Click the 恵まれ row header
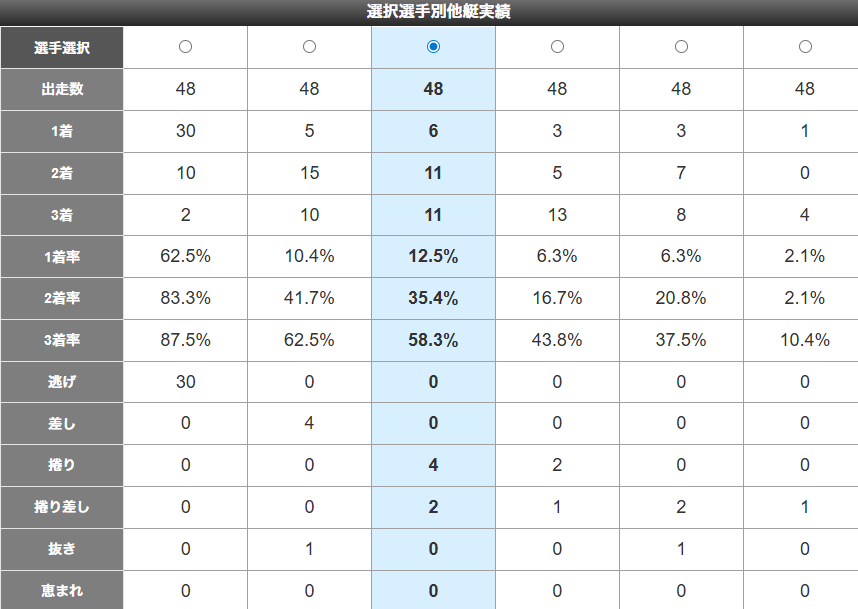Screen dimensions: 858x609 pyautogui.click(x=62, y=591)
